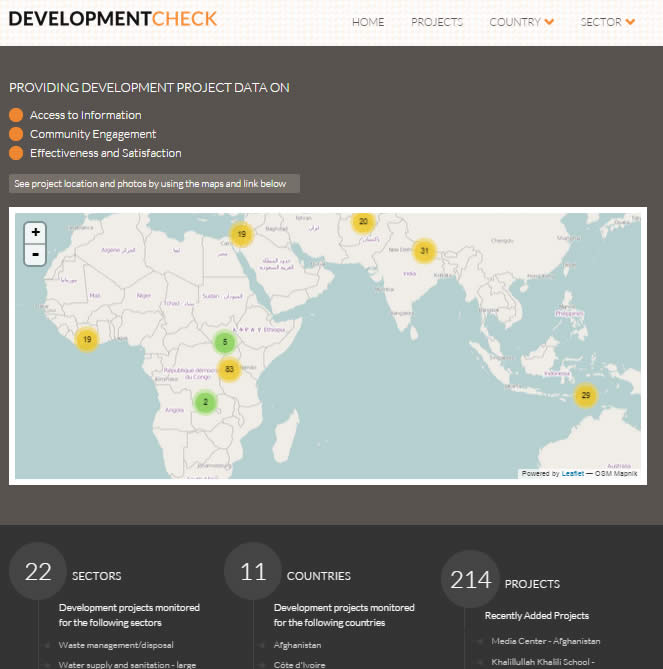Open Media Center - Afghanistan project
The width and height of the screenshot is (663, 669).
[546, 641]
